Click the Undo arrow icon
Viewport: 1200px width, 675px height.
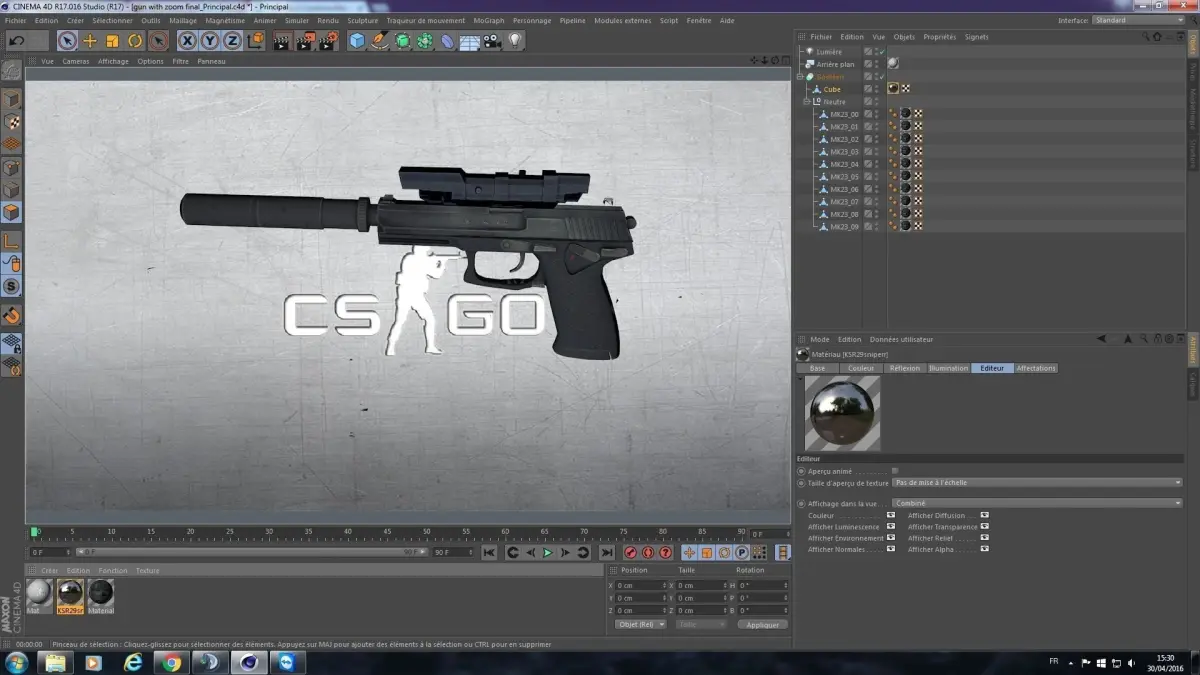tap(16, 41)
